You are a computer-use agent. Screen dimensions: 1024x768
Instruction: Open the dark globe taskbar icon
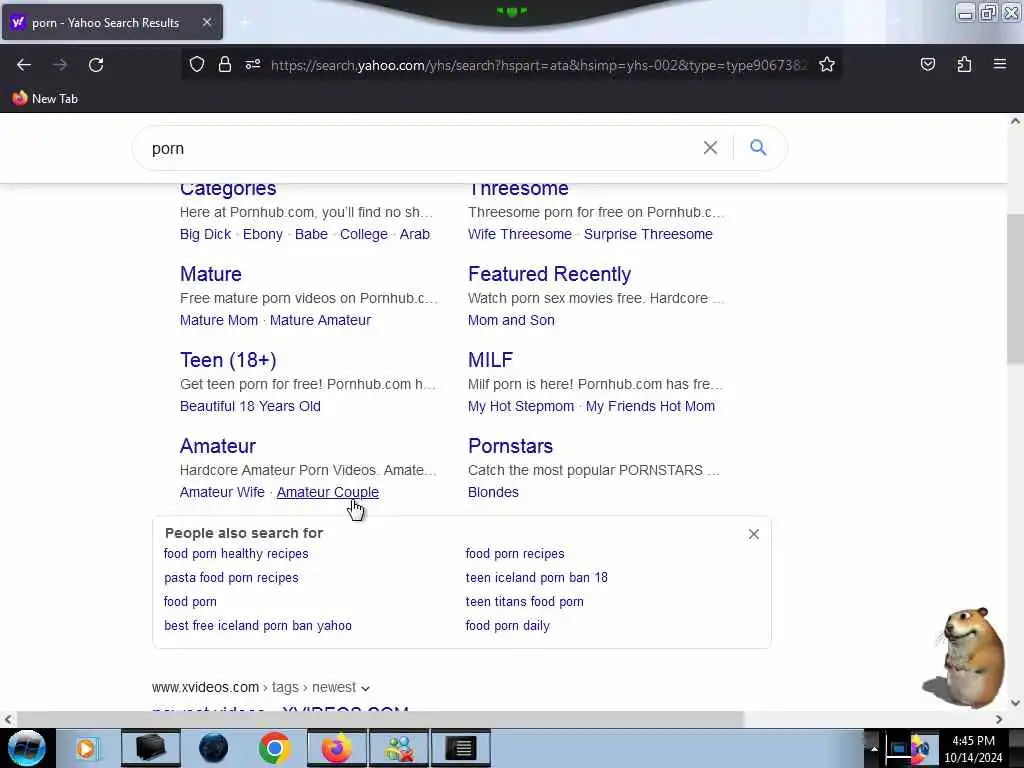(213, 748)
